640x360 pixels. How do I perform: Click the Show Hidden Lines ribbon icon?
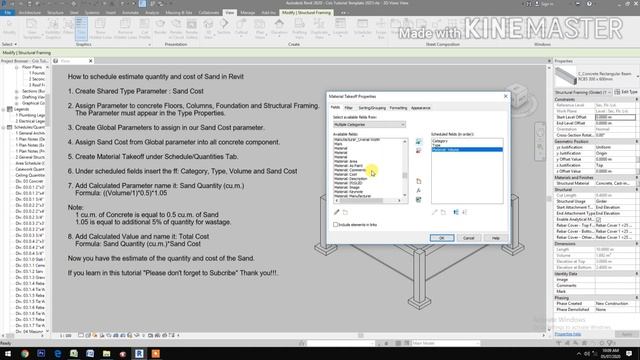[x=100, y=29]
